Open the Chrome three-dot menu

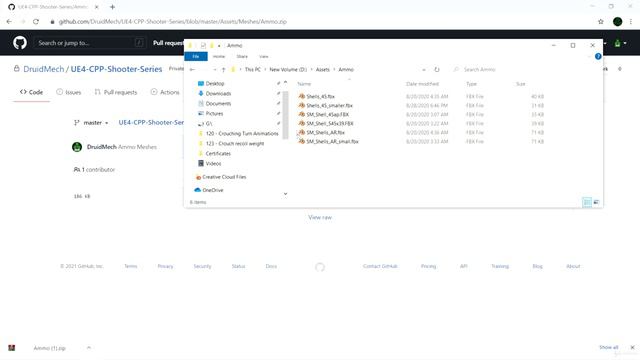(631, 22)
